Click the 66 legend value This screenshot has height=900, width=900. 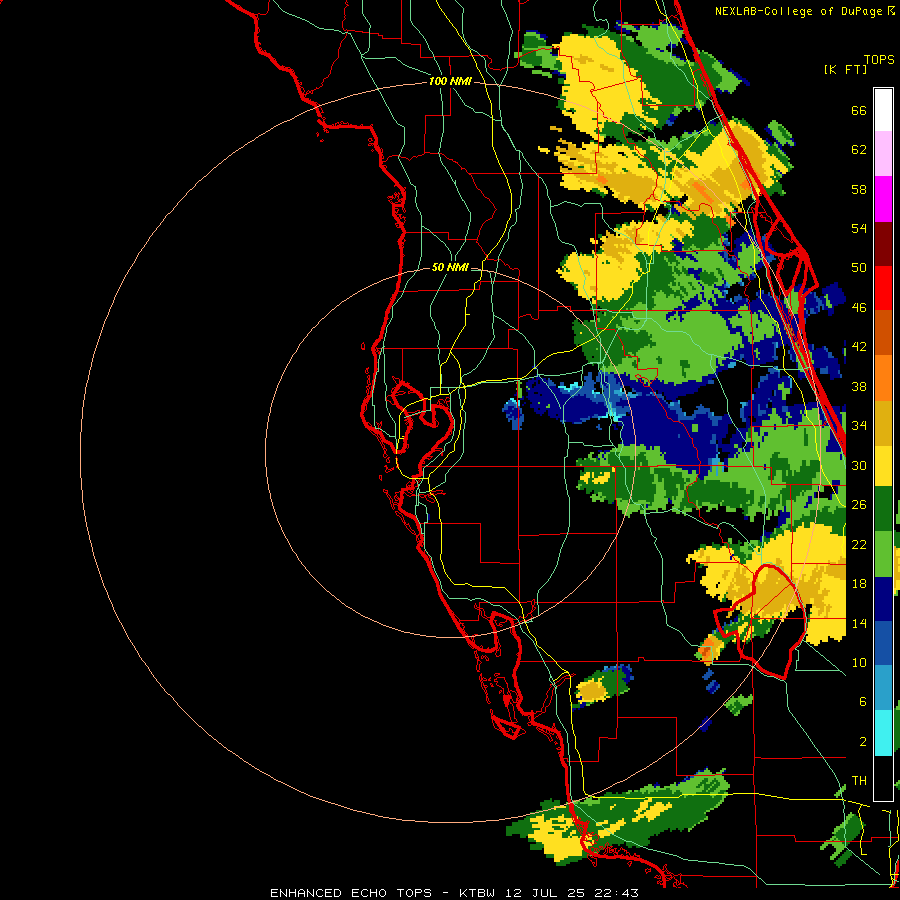859,110
